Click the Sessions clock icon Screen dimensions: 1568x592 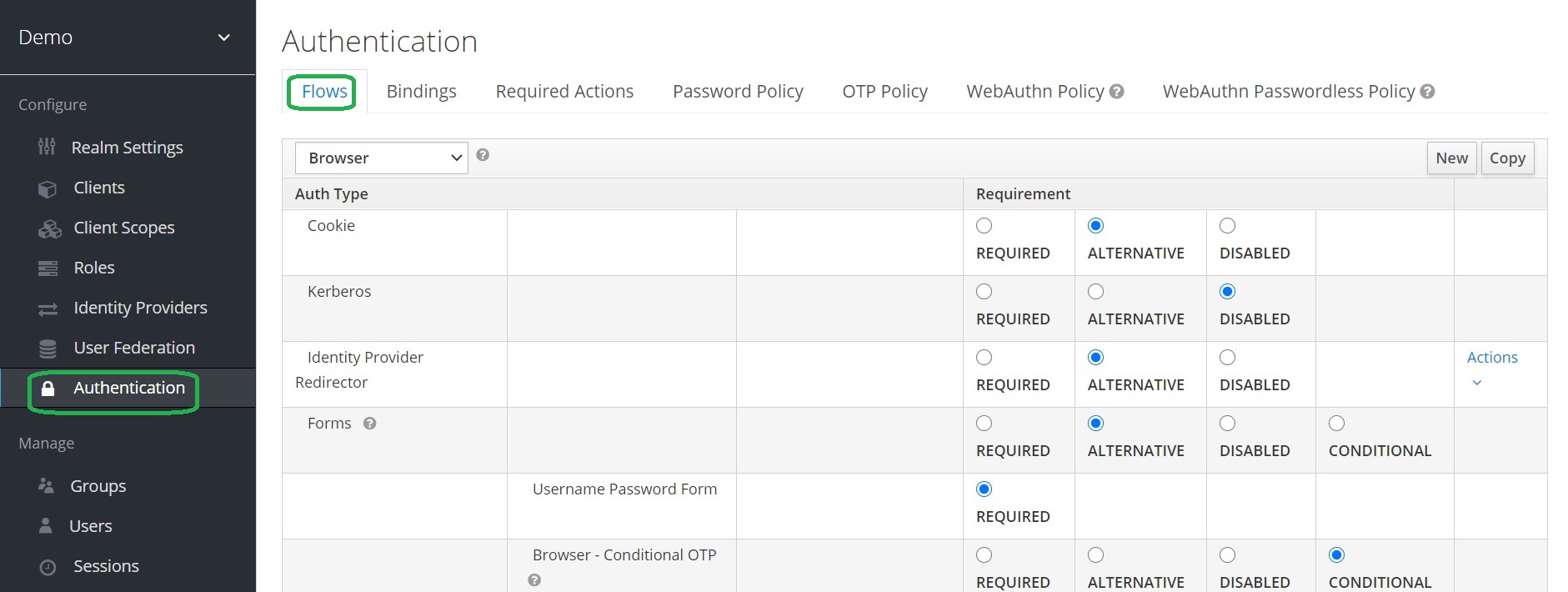(48, 567)
